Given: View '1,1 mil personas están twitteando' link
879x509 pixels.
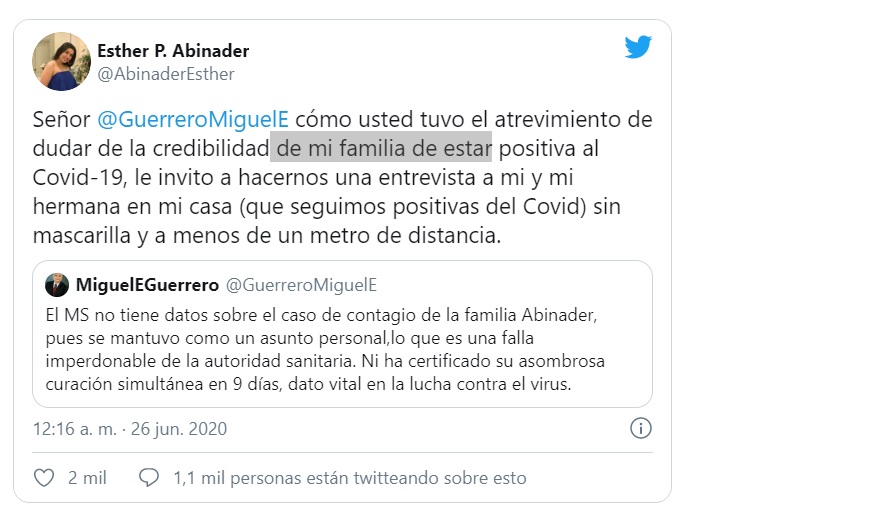Looking at the screenshot, I should (x=349, y=478).
